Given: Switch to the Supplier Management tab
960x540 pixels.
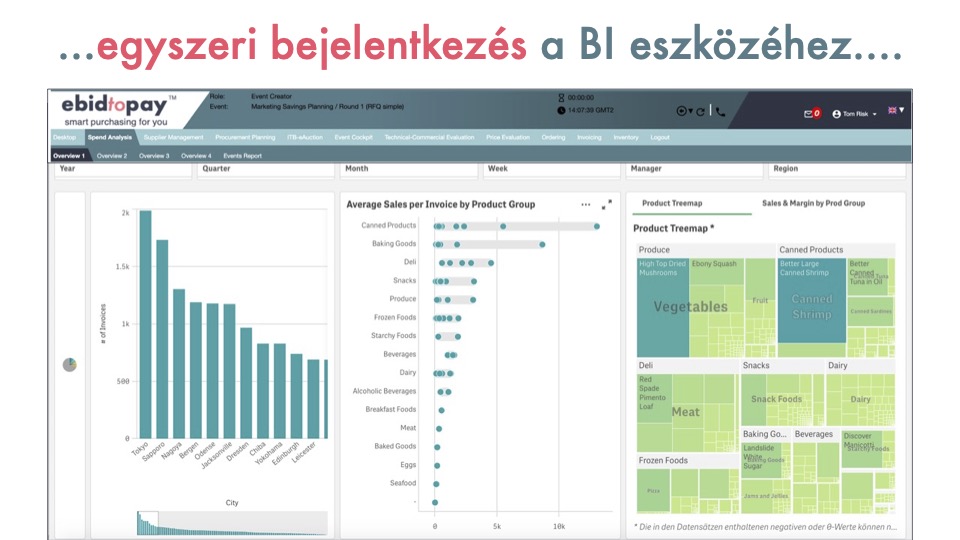Looking at the screenshot, I should (x=173, y=137).
